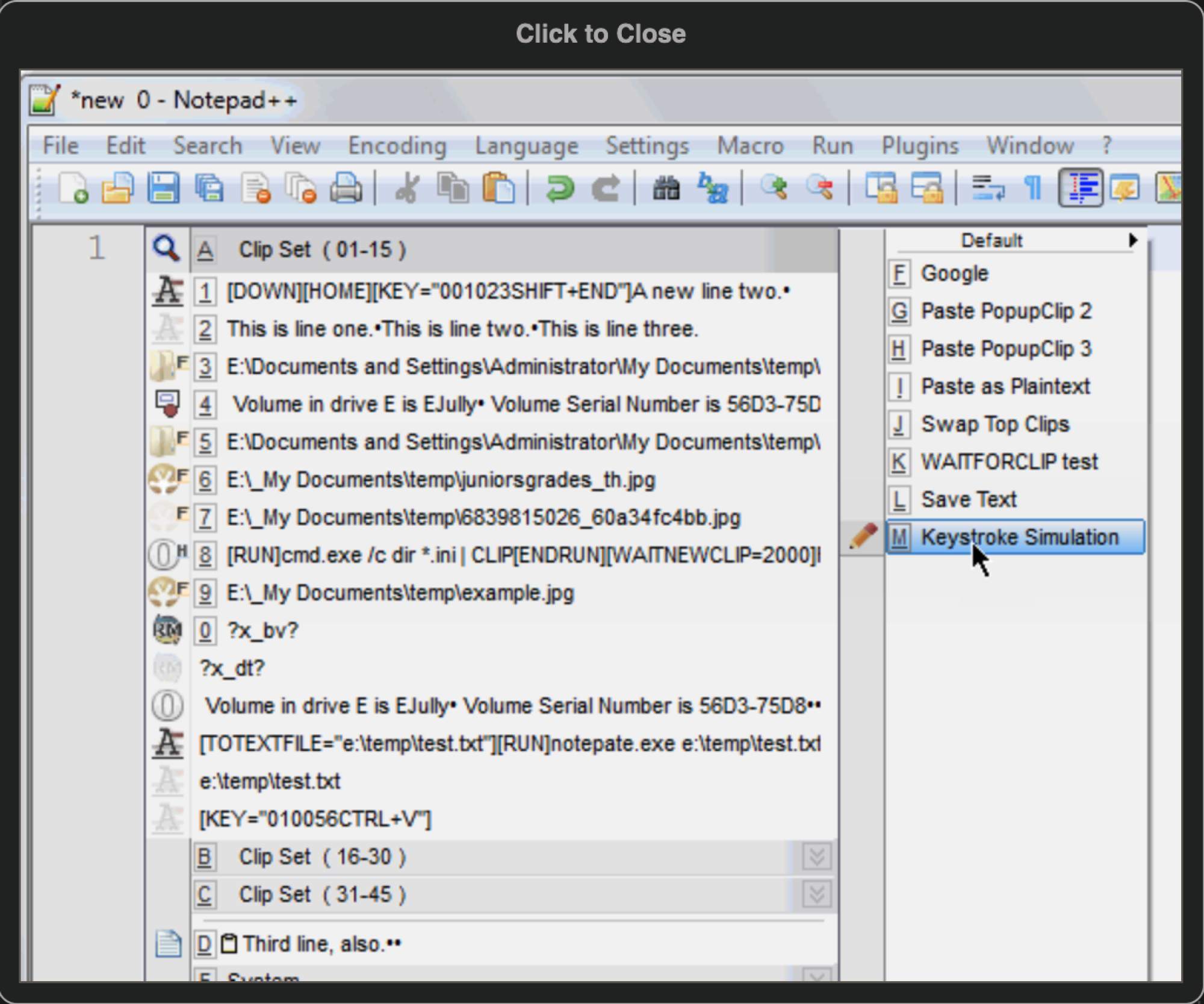Open the Edit menu

[x=125, y=145]
